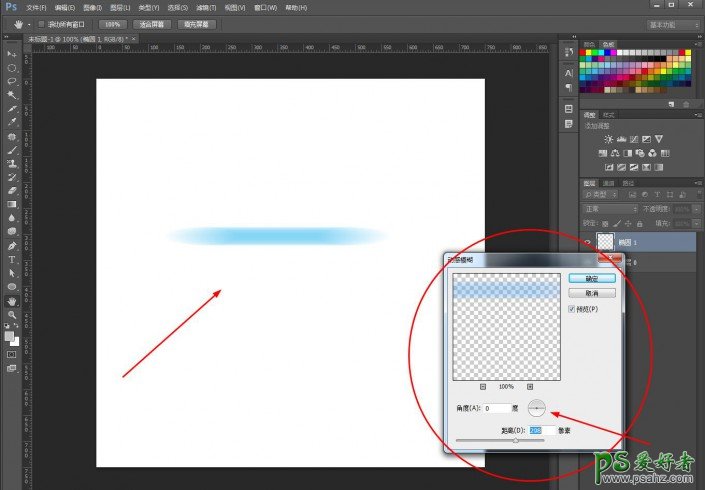705x490 pixels.
Task: Switch to the Styles tab
Action: tap(608, 115)
